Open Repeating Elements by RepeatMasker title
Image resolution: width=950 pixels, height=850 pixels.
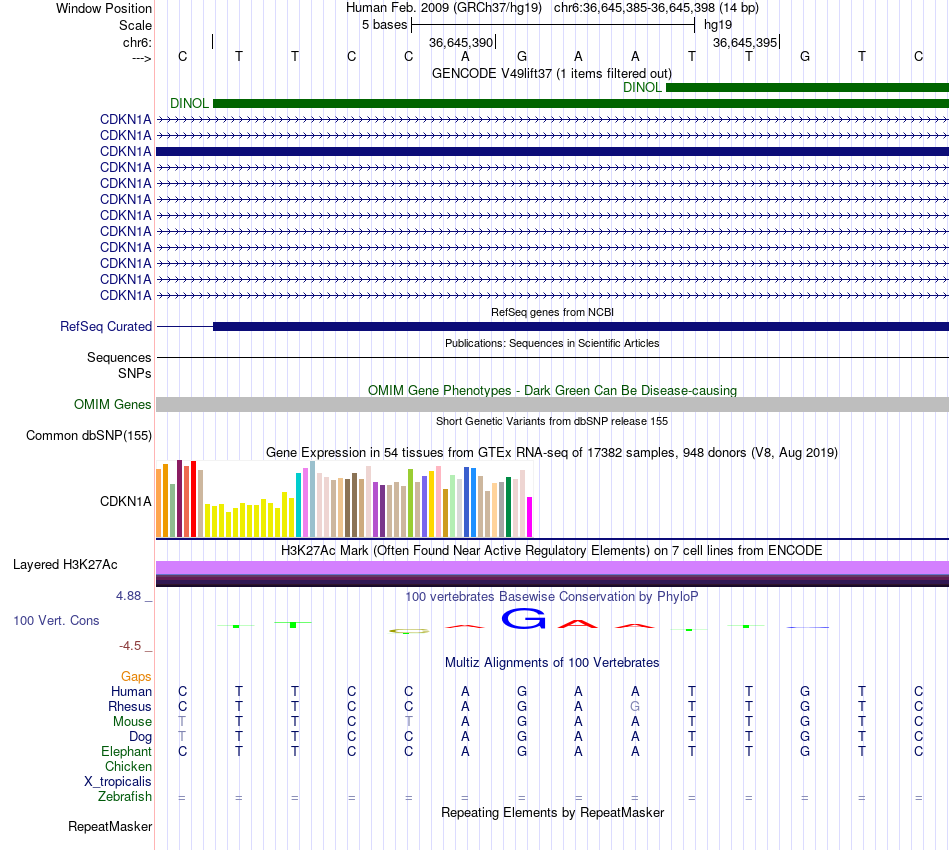click(552, 813)
